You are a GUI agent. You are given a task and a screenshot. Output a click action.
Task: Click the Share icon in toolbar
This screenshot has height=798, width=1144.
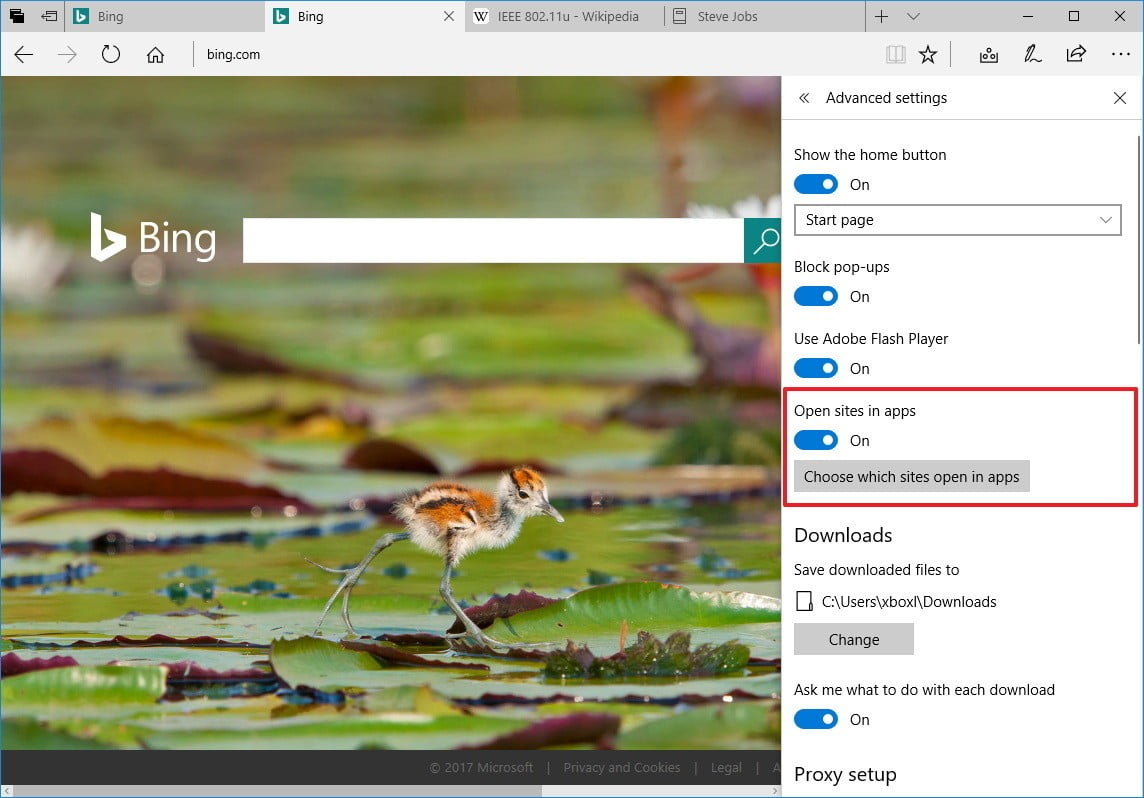point(1076,55)
